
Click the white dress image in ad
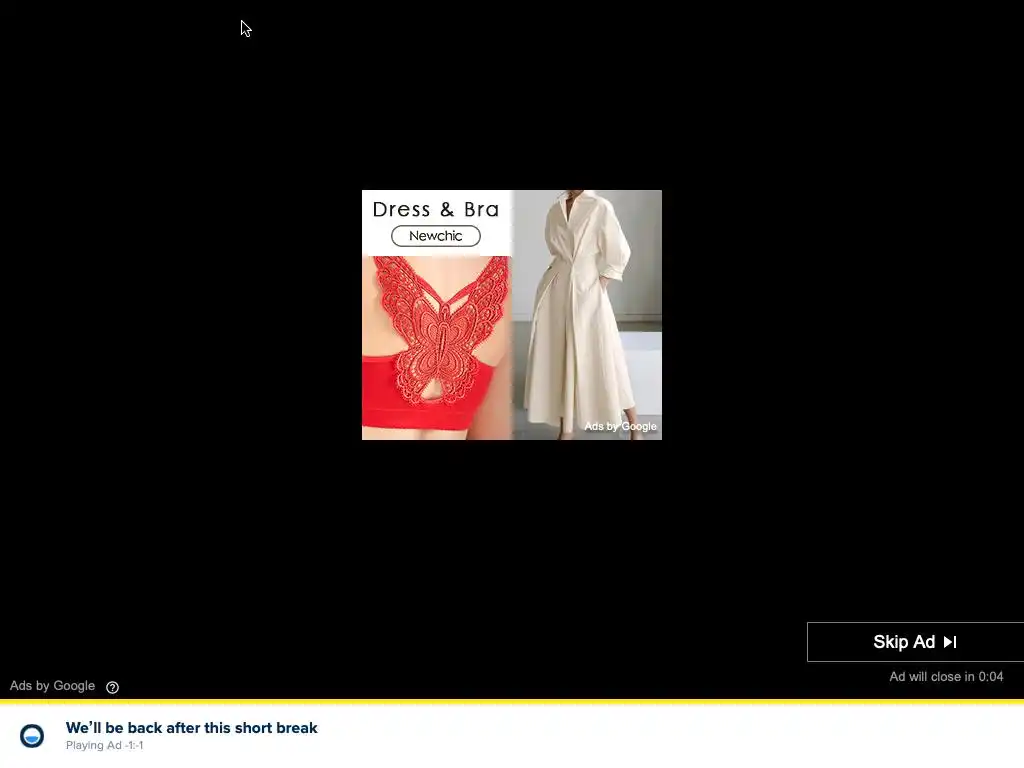tap(587, 315)
